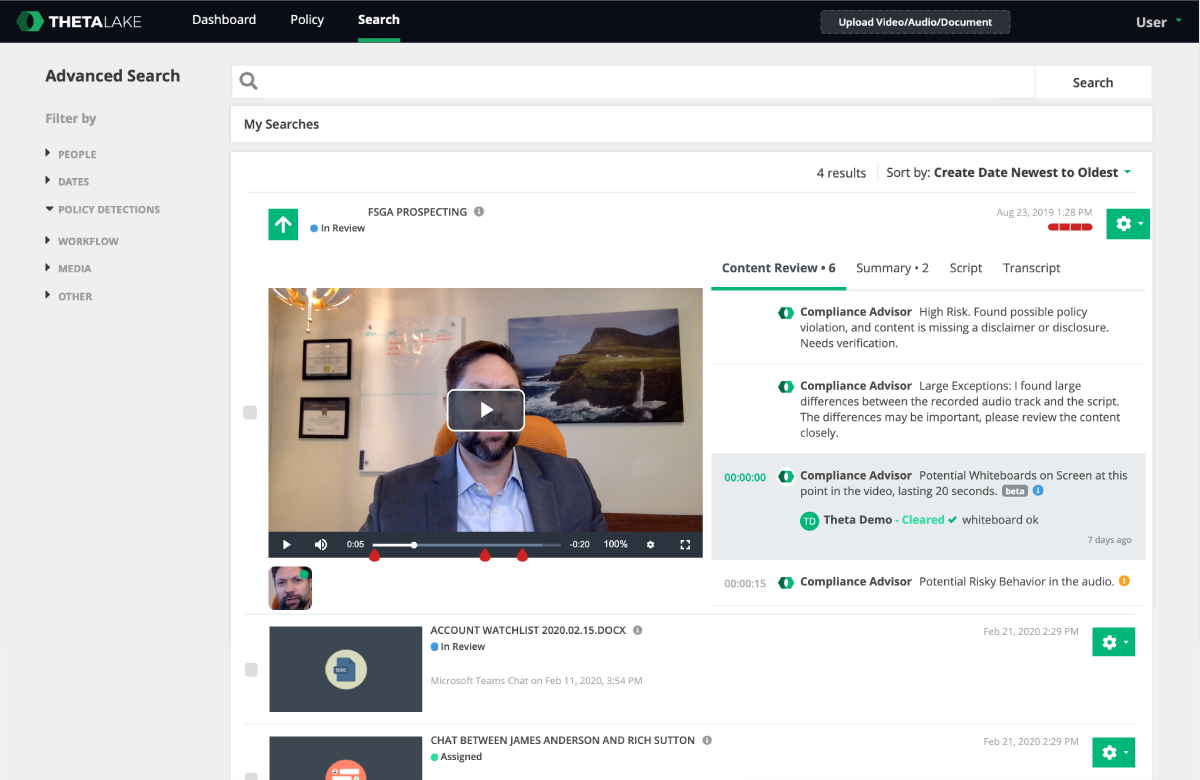The width and height of the screenshot is (1200, 780).
Task: Enter fullscreen on the video player
Action: (x=686, y=545)
